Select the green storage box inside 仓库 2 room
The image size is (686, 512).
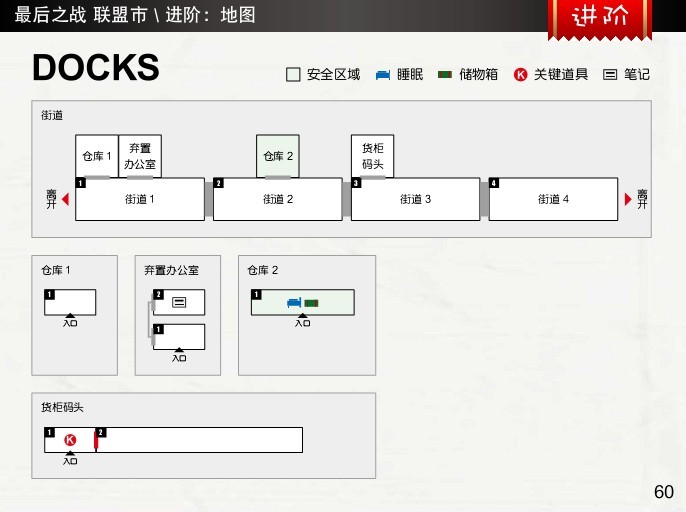click(310, 302)
